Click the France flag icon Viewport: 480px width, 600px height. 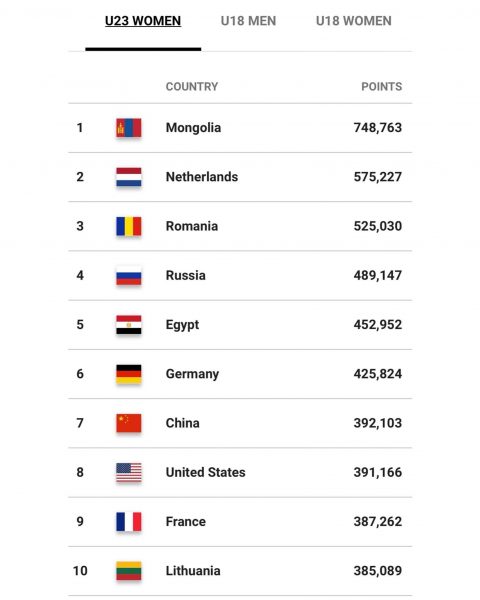[x=129, y=522]
